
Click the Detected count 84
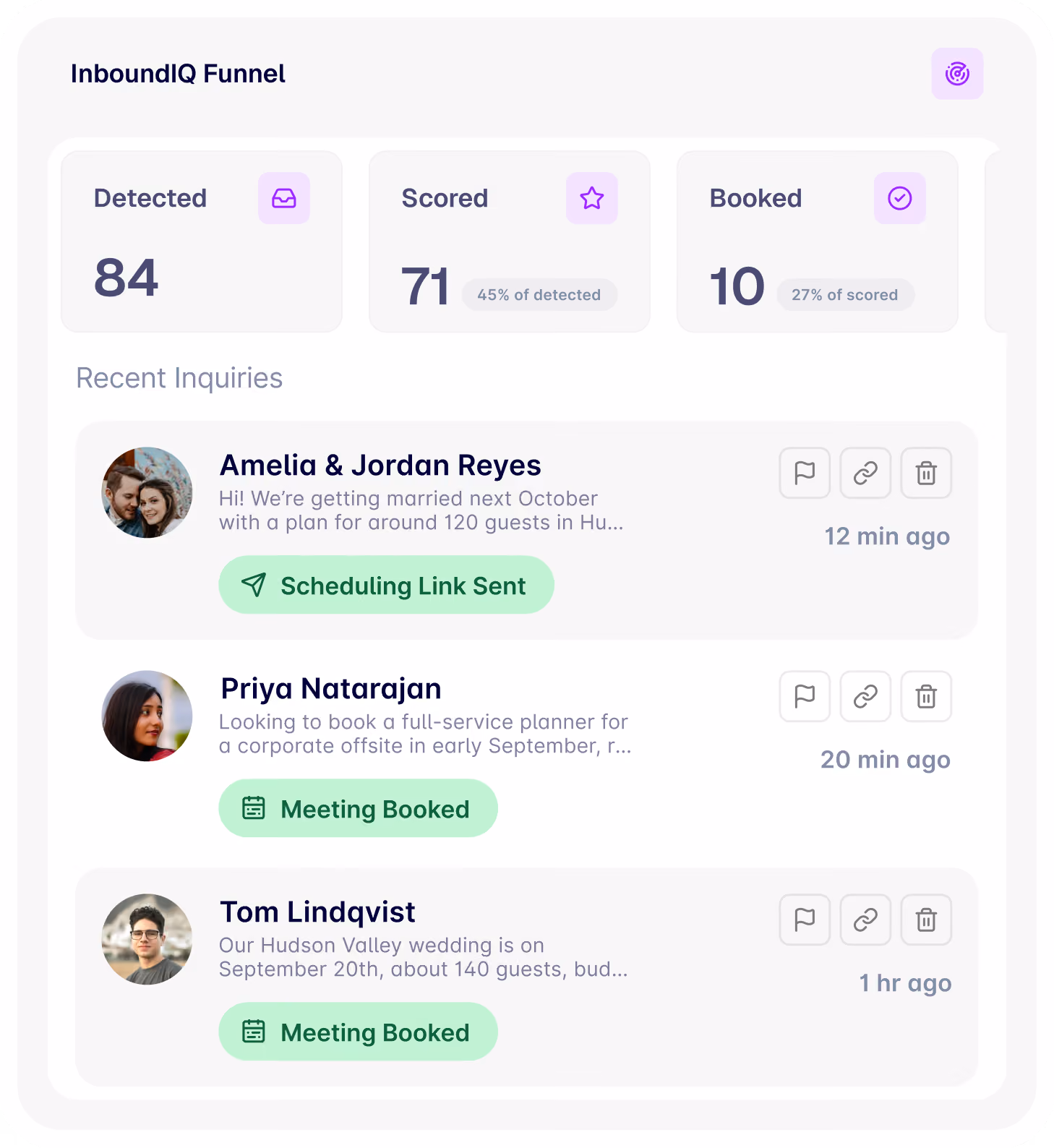click(127, 278)
